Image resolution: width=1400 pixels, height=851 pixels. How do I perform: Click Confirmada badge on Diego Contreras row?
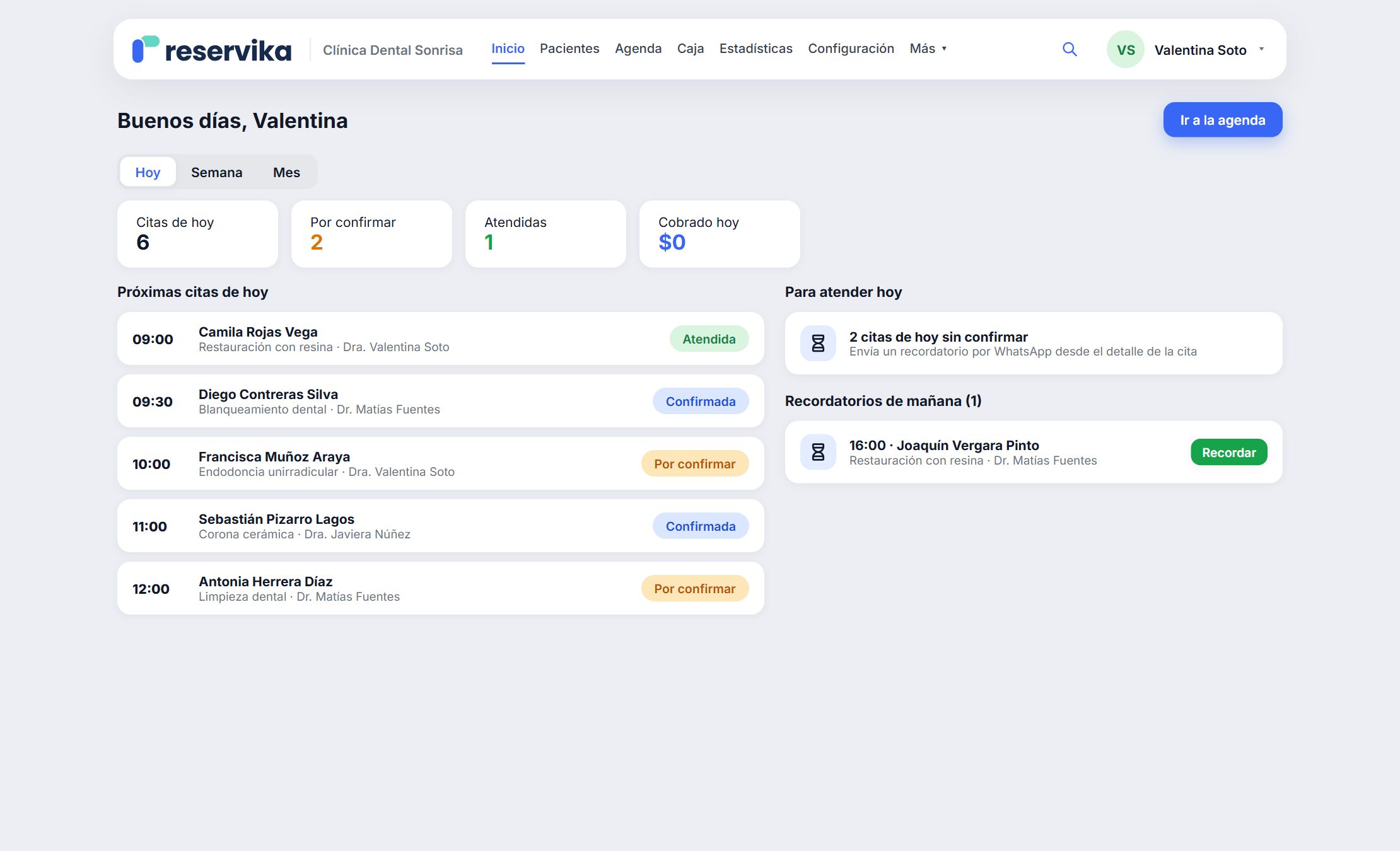(x=701, y=401)
